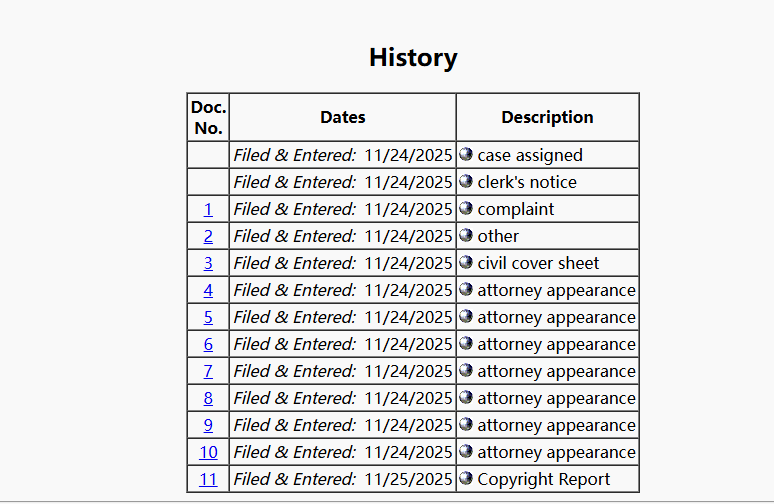Click the Description column header
Image resolution: width=774 pixels, height=504 pixels.
(547, 118)
